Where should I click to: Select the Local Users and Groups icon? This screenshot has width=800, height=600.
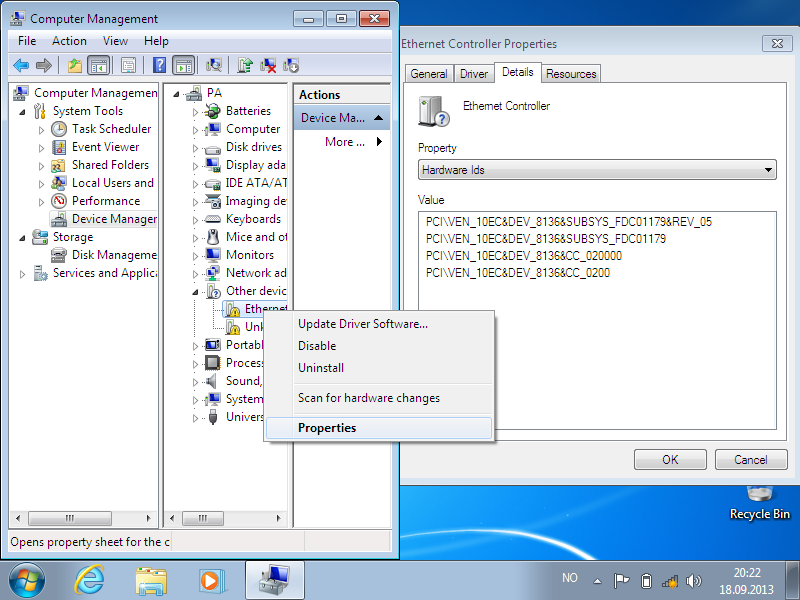[59, 183]
